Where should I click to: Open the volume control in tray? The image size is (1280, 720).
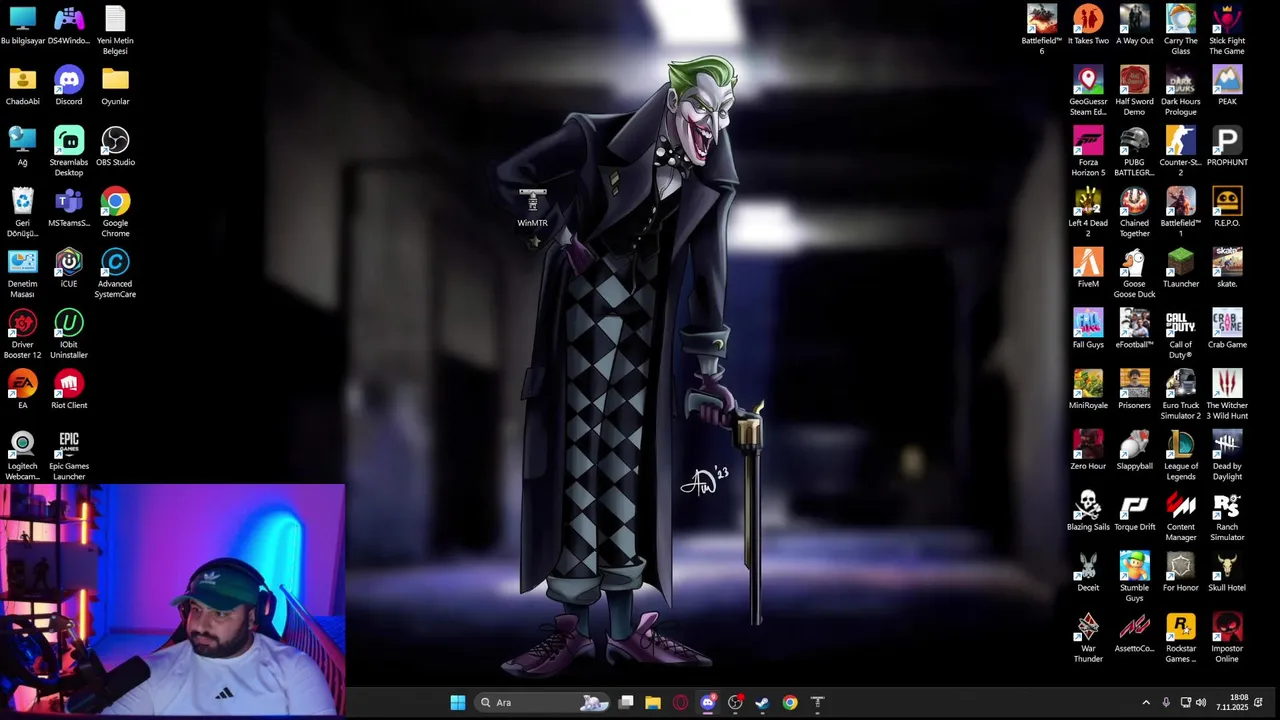coord(1201,702)
